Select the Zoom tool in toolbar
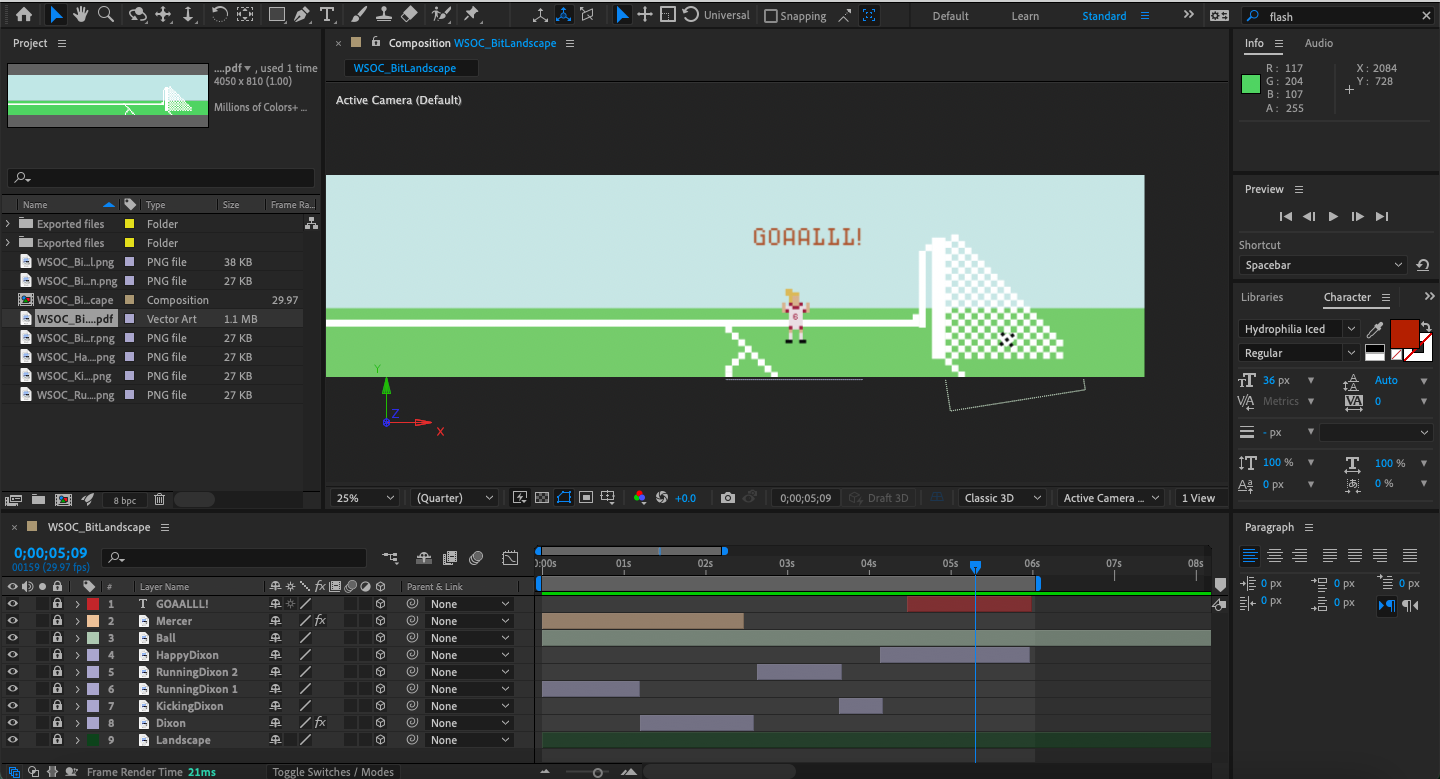The width and height of the screenshot is (1440, 779). (x=106, y=15)
